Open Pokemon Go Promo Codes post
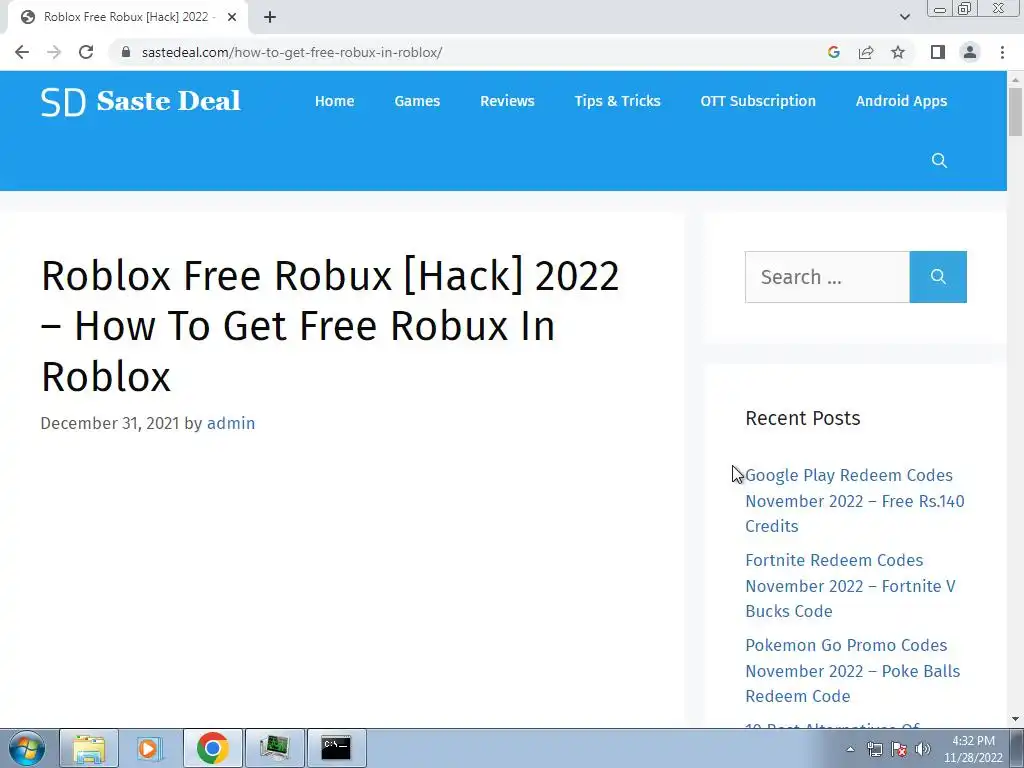 [x=852, y=671]
